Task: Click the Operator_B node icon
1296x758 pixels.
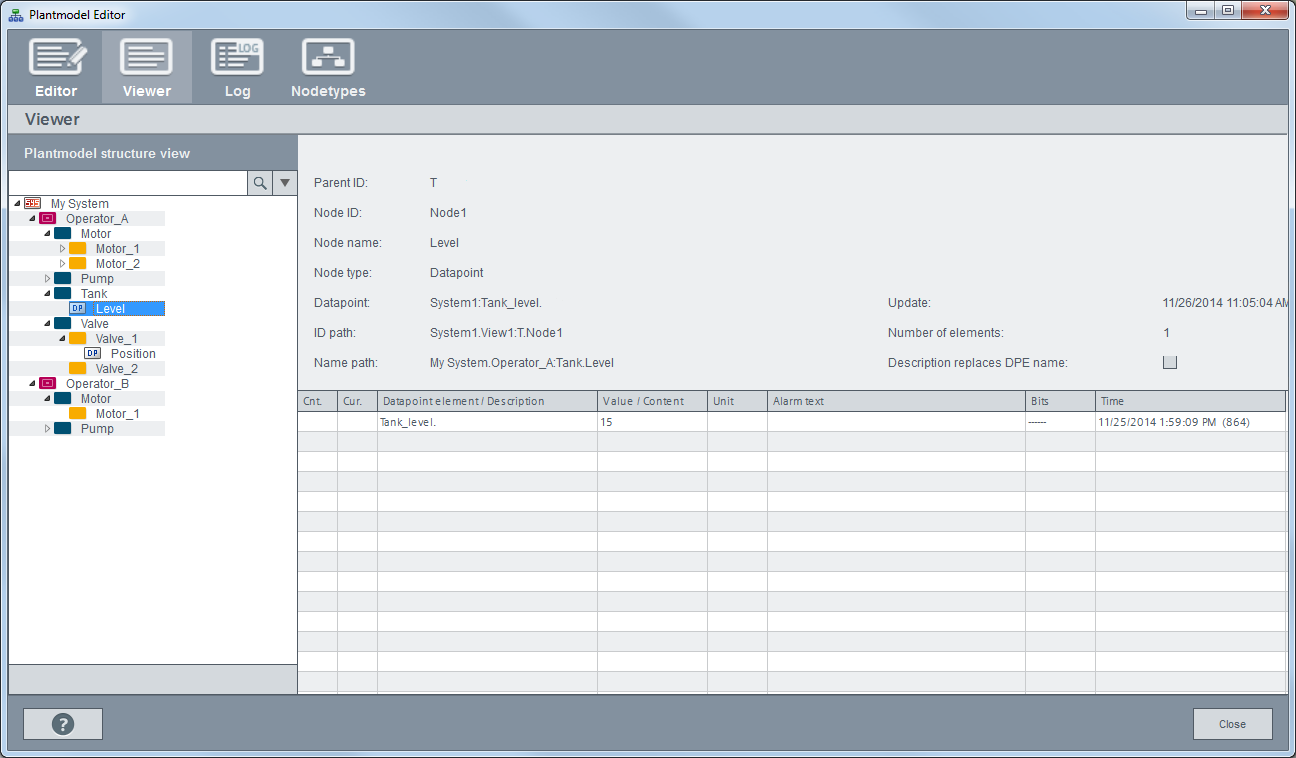Action: [x=47, y=384]
